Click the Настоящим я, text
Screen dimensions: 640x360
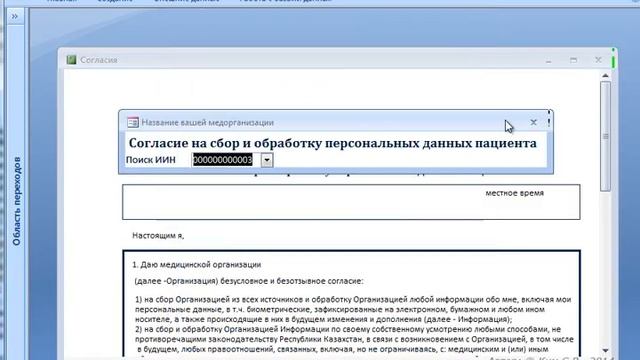pos(158,236)
